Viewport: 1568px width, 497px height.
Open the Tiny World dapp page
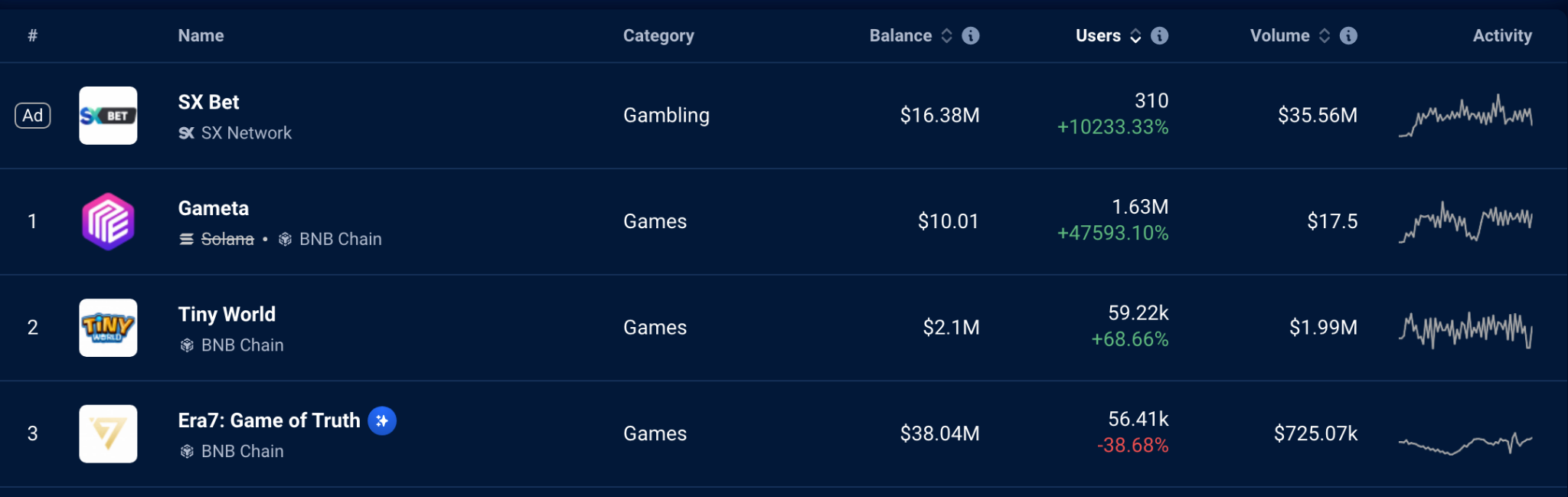point(227,314)
